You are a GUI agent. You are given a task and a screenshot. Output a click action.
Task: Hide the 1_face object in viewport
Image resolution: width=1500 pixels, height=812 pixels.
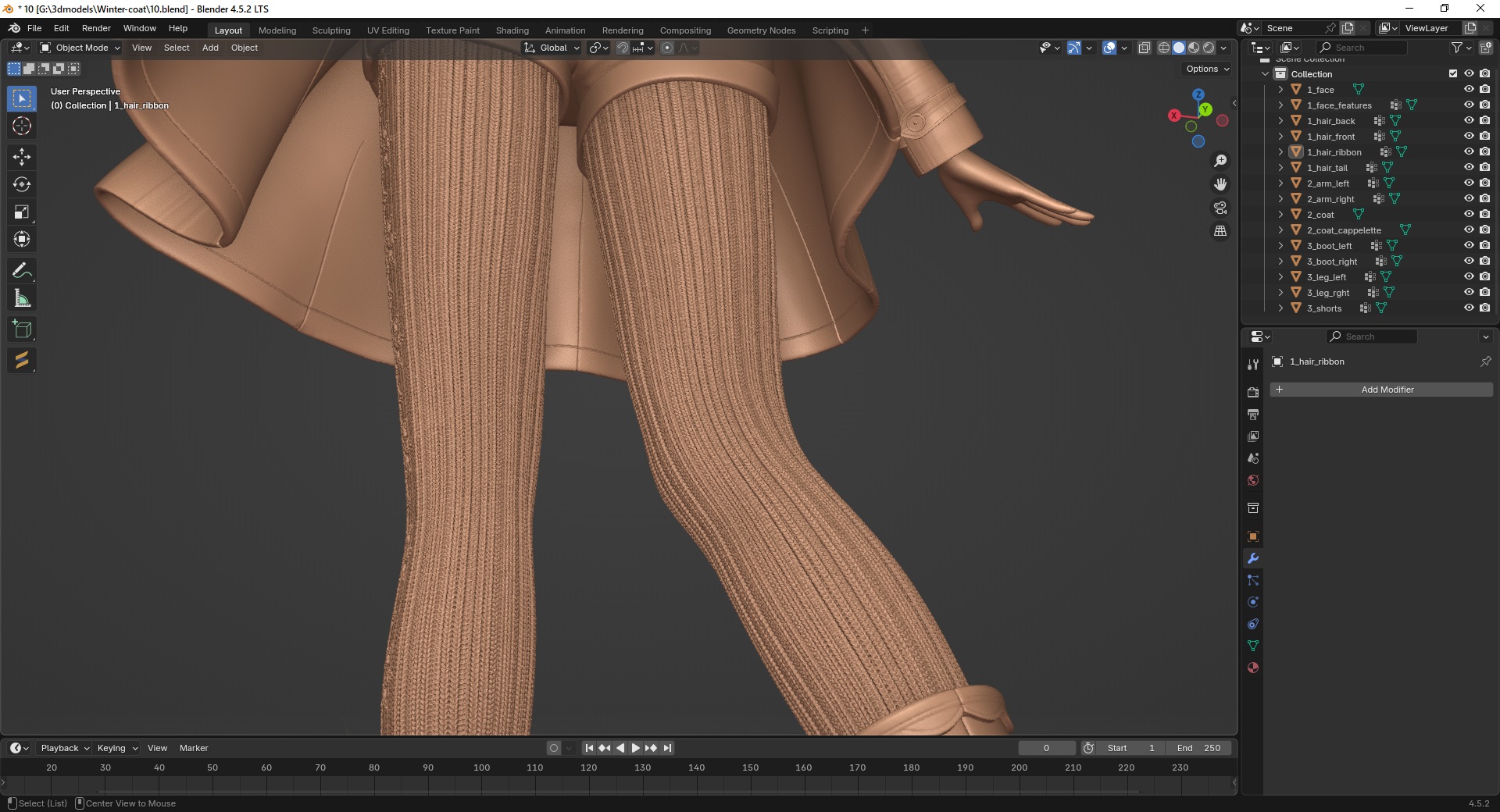[1469, 90]
